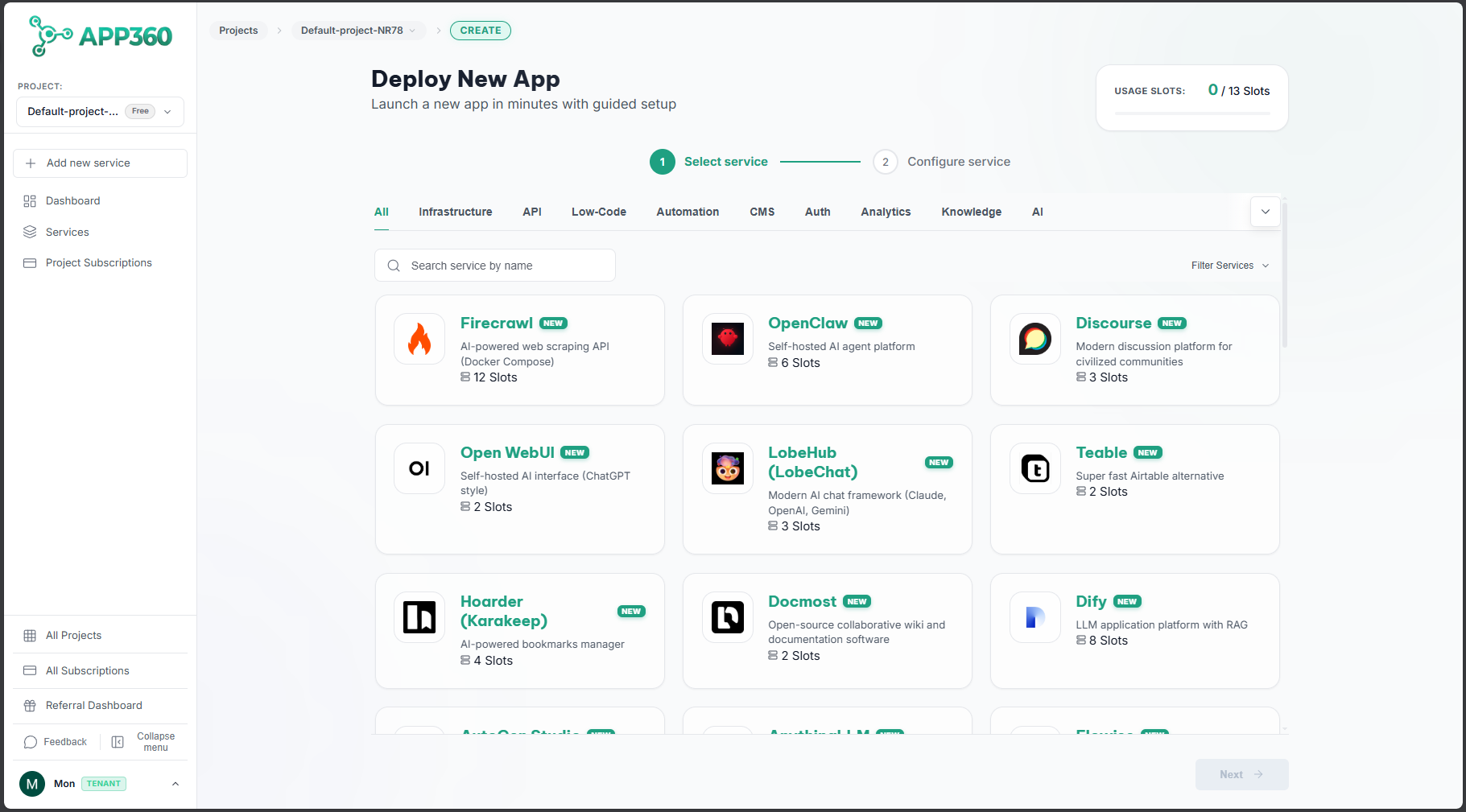The height and width of the screenshot is (812, 1466).
Task: Go to Projects breadcrumb
Action: (x=238, y=31)
